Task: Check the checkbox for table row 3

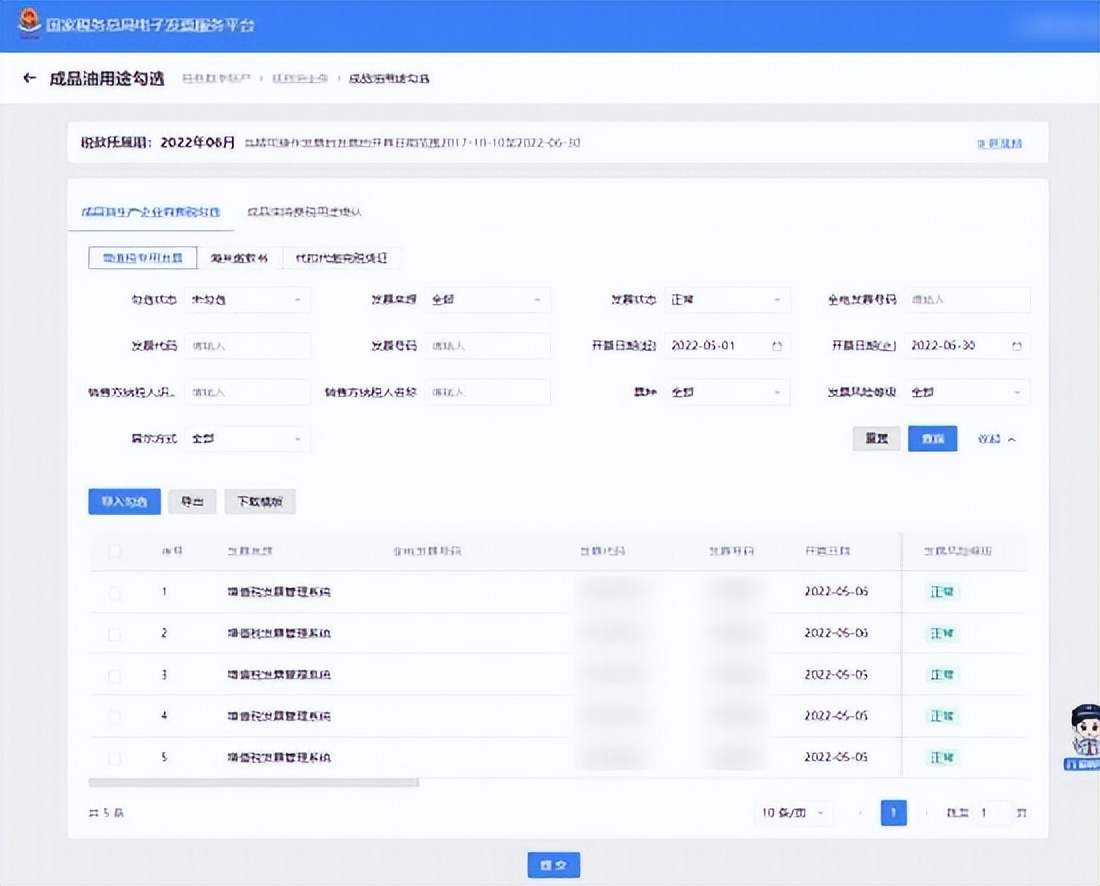Action: tap(114, 674)
